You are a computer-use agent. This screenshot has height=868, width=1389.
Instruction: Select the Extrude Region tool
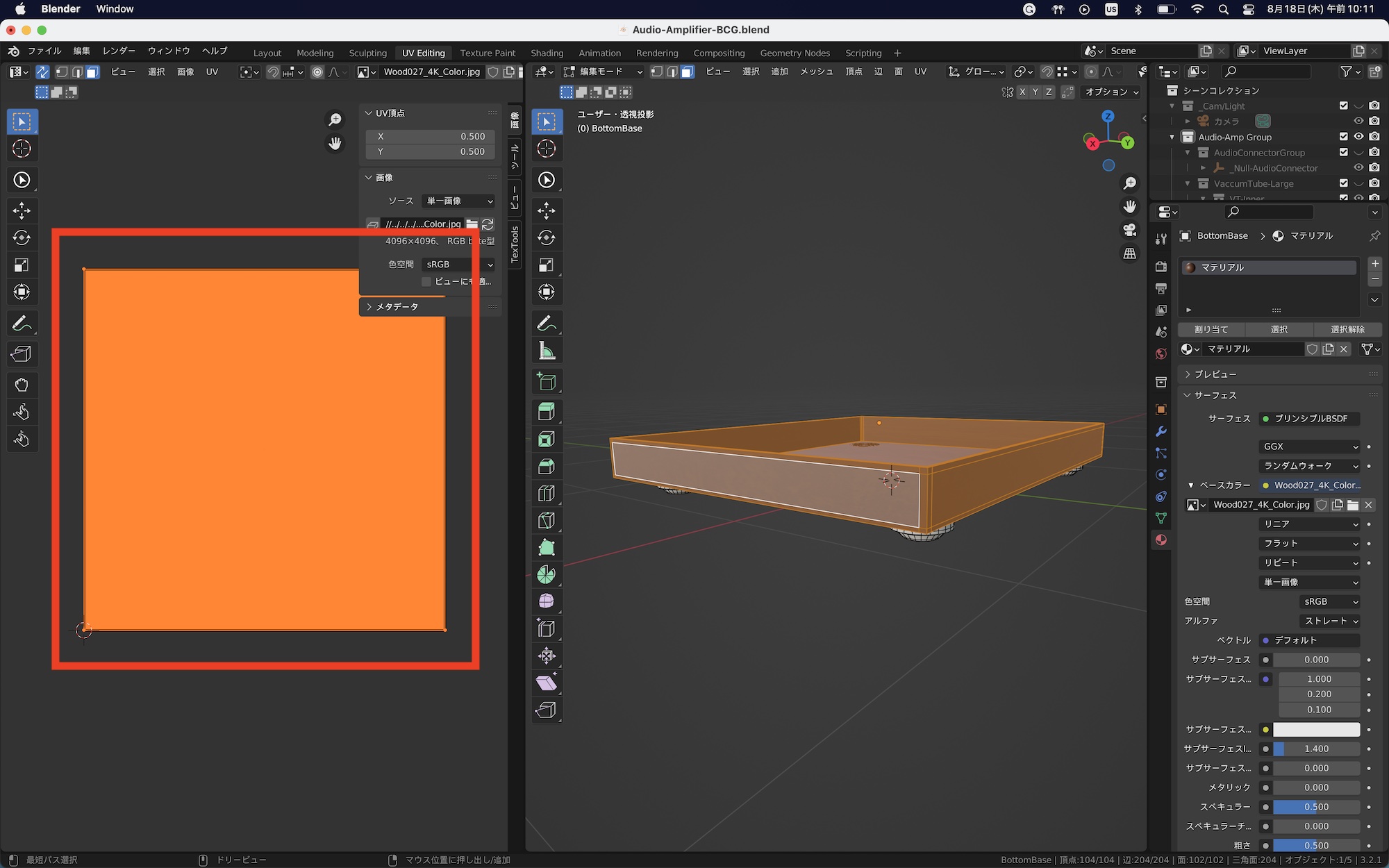547,412
